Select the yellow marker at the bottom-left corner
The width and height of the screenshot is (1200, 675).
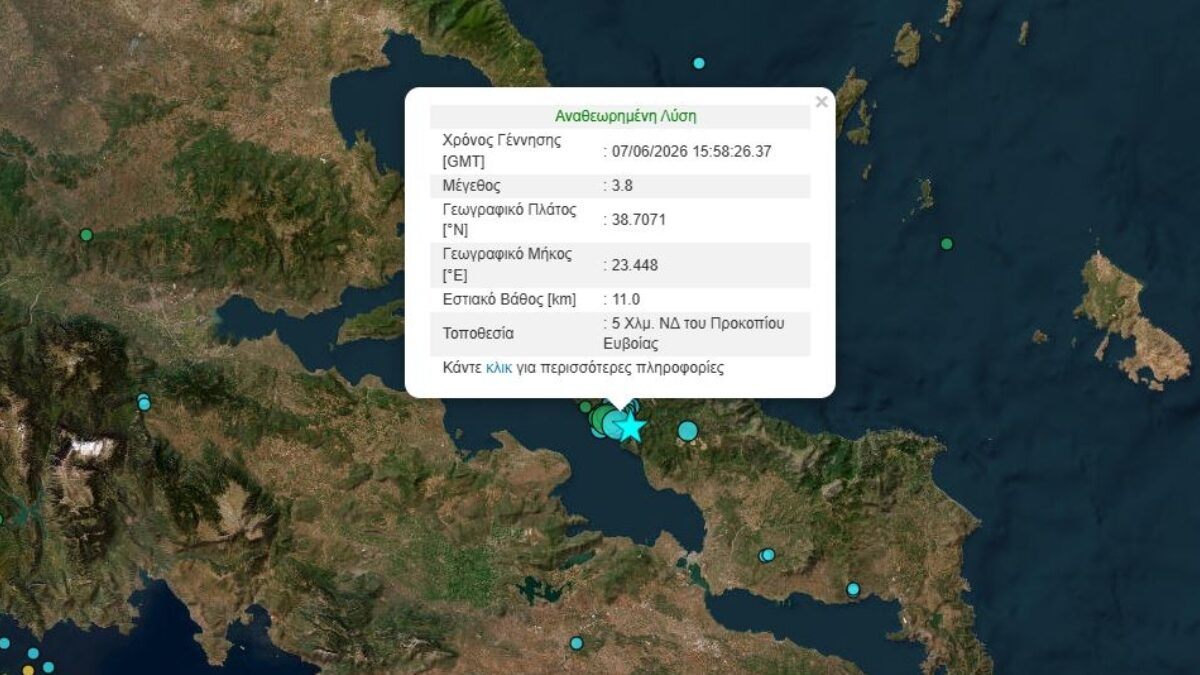click(x=28, y=669)
